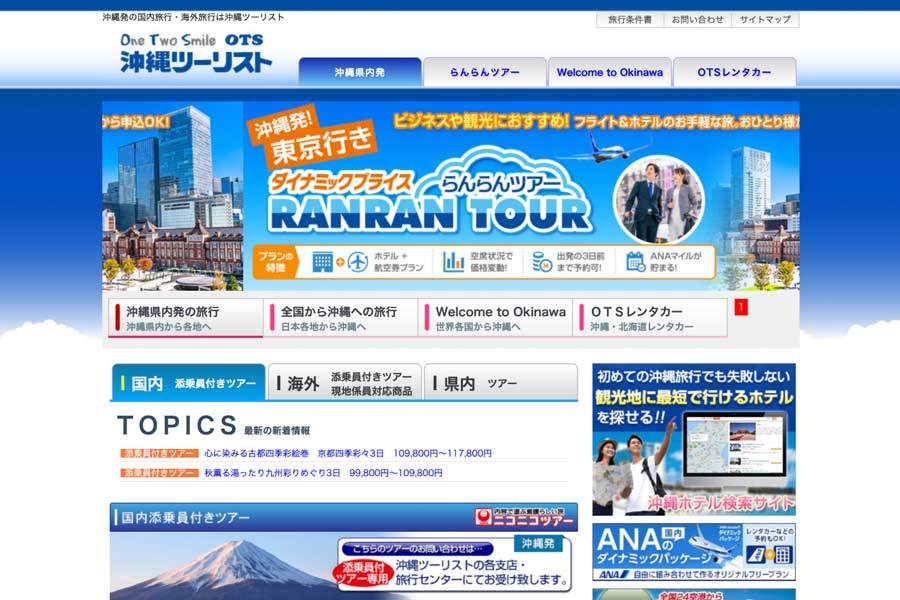Open the ANA ダイナミックパッケージ banner

point(694,552)
